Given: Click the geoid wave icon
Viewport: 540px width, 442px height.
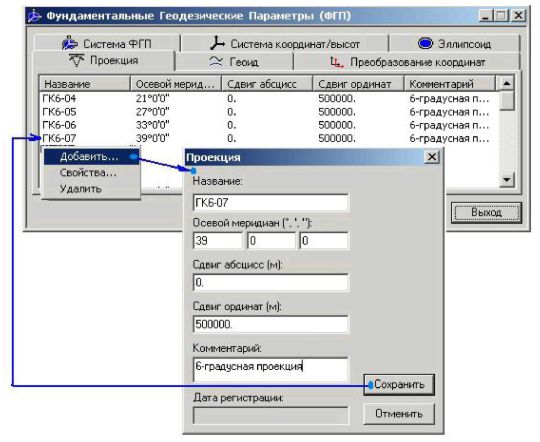Looking at the screenshot, I should click(216, 62).
